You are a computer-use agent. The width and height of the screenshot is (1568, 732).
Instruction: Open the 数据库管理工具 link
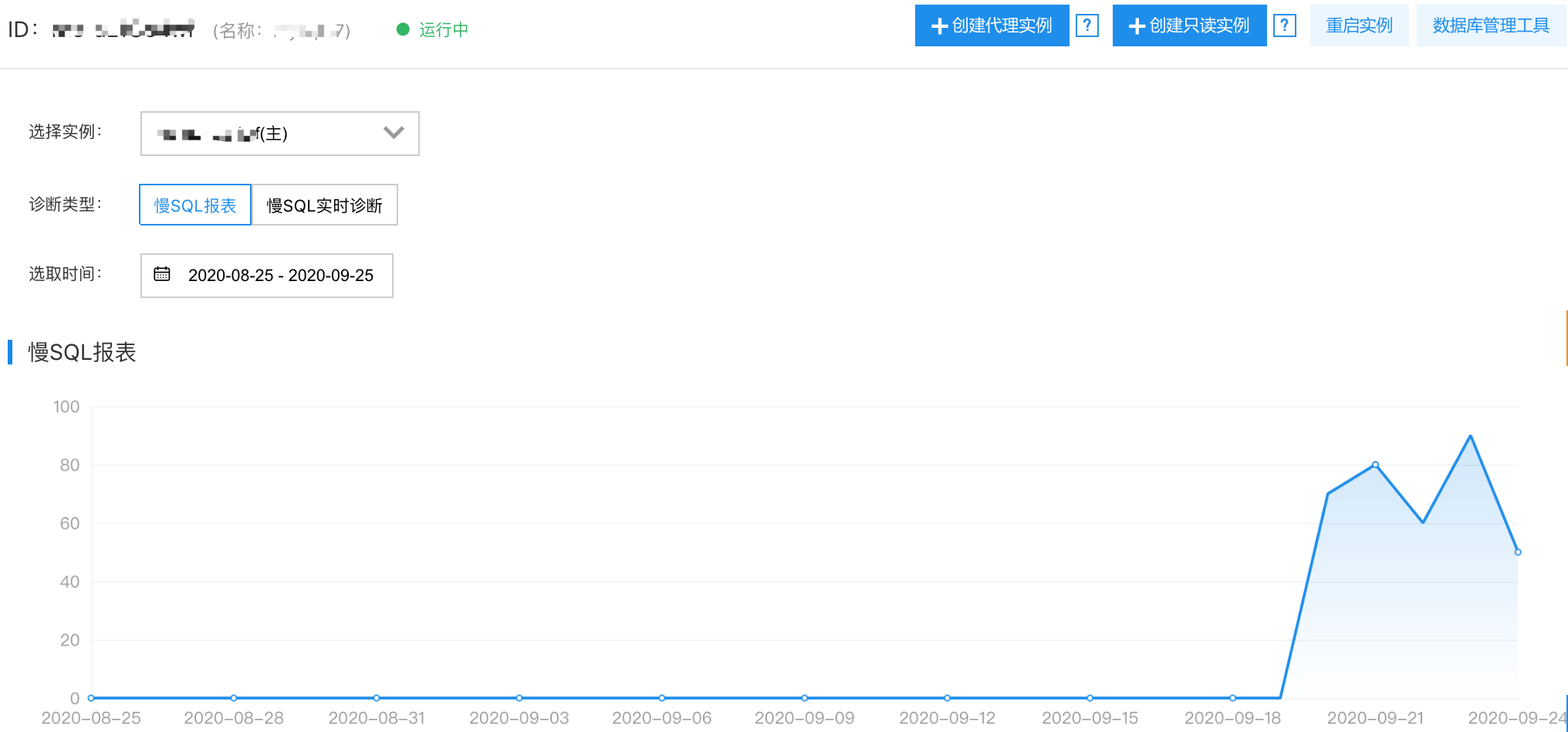(x=1490, y=25)
